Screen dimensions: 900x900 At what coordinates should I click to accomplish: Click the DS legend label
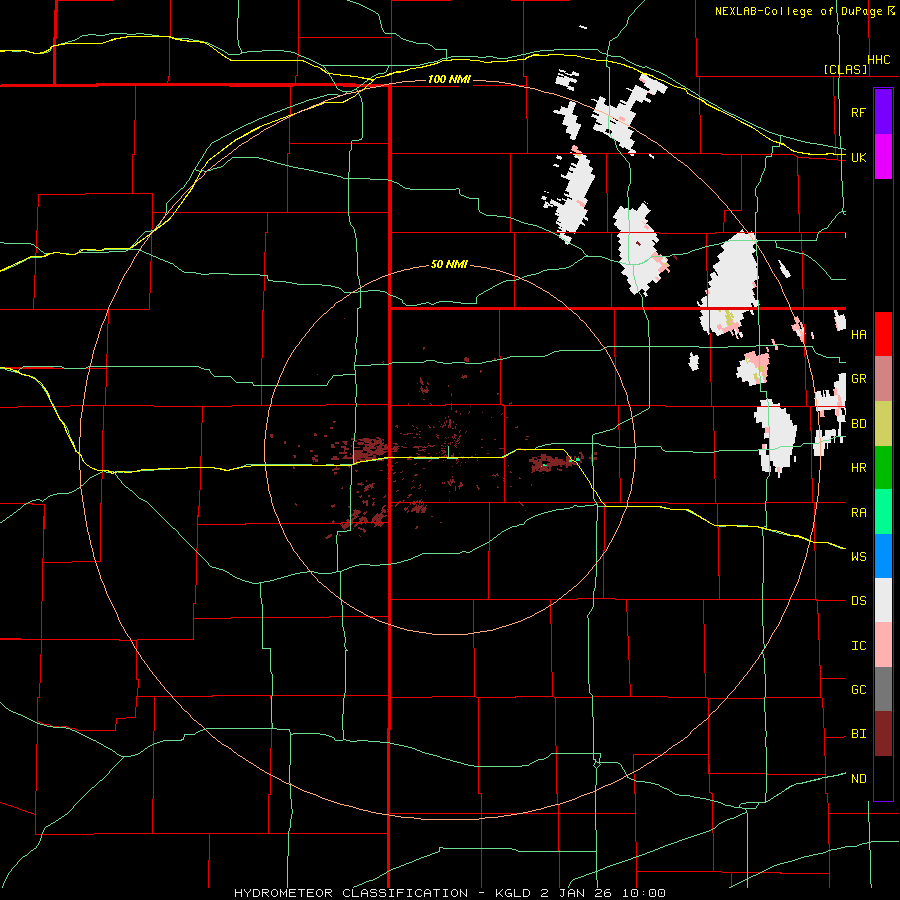[x=858, y=601]
